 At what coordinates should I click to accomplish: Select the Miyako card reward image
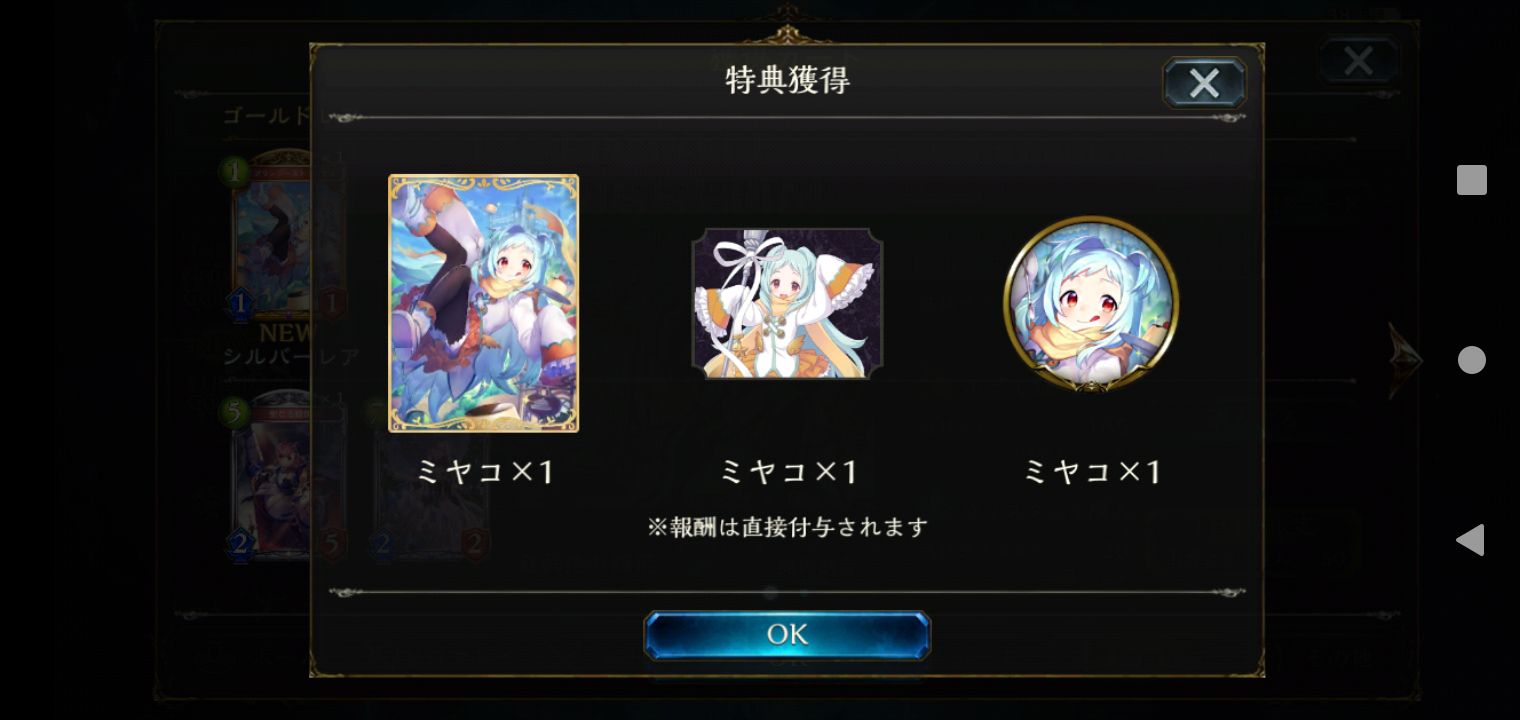click(x=483, y=303)
